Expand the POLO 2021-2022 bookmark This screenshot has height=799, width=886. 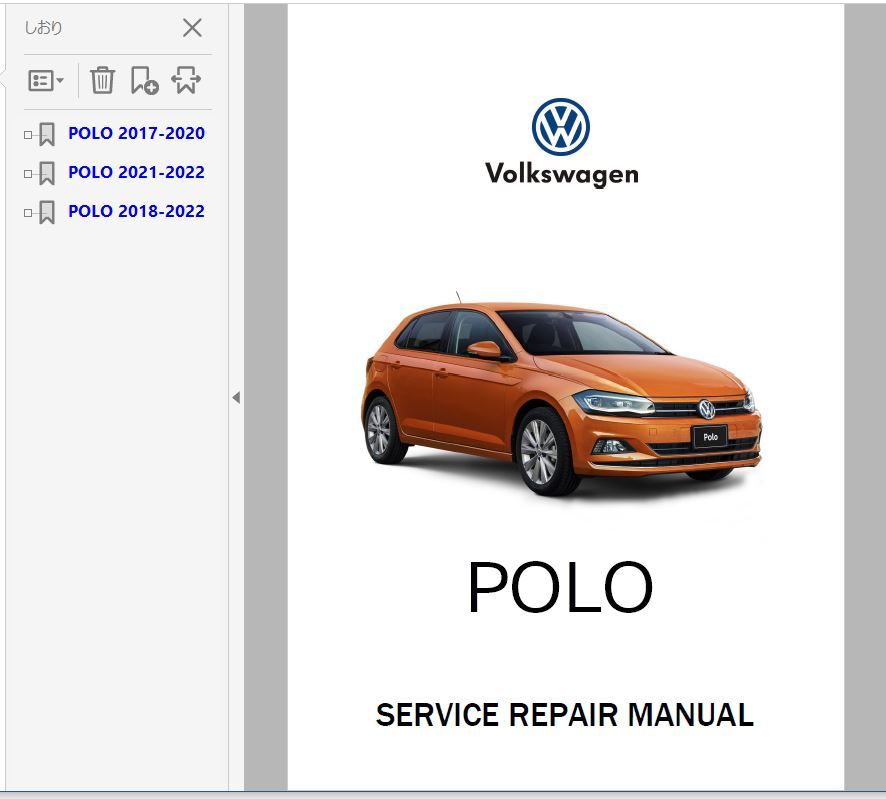tap(28, 174)
